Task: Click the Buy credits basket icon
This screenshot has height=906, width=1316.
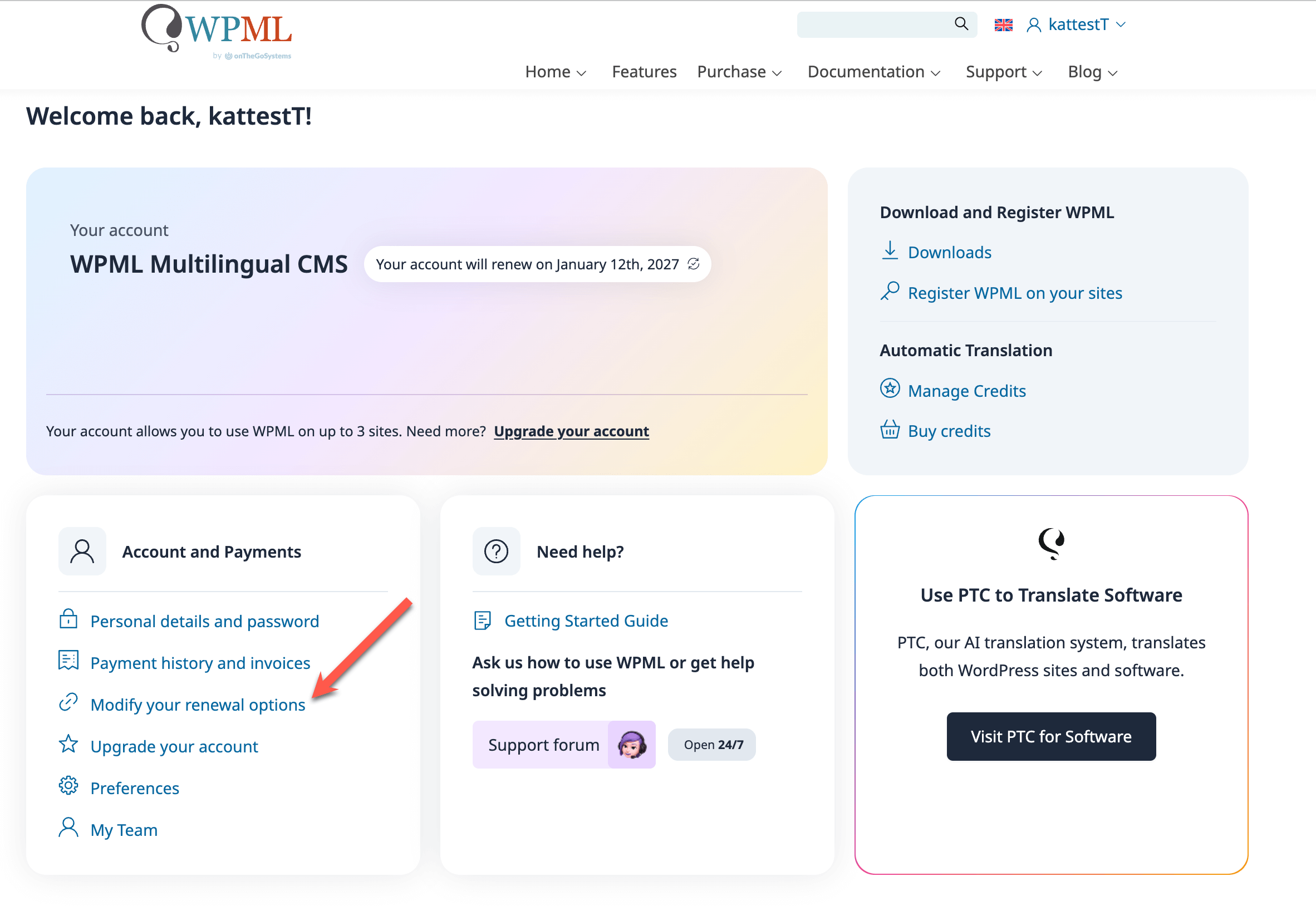Action: pyautogui.click(x=890, y=430)
